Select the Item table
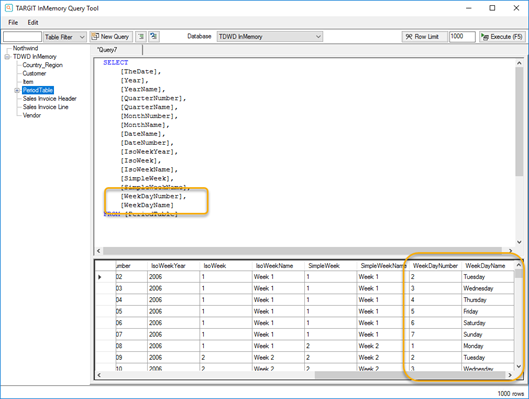This screenshot has width=529, height=399. pyautogui.click(x=28, y=82)
